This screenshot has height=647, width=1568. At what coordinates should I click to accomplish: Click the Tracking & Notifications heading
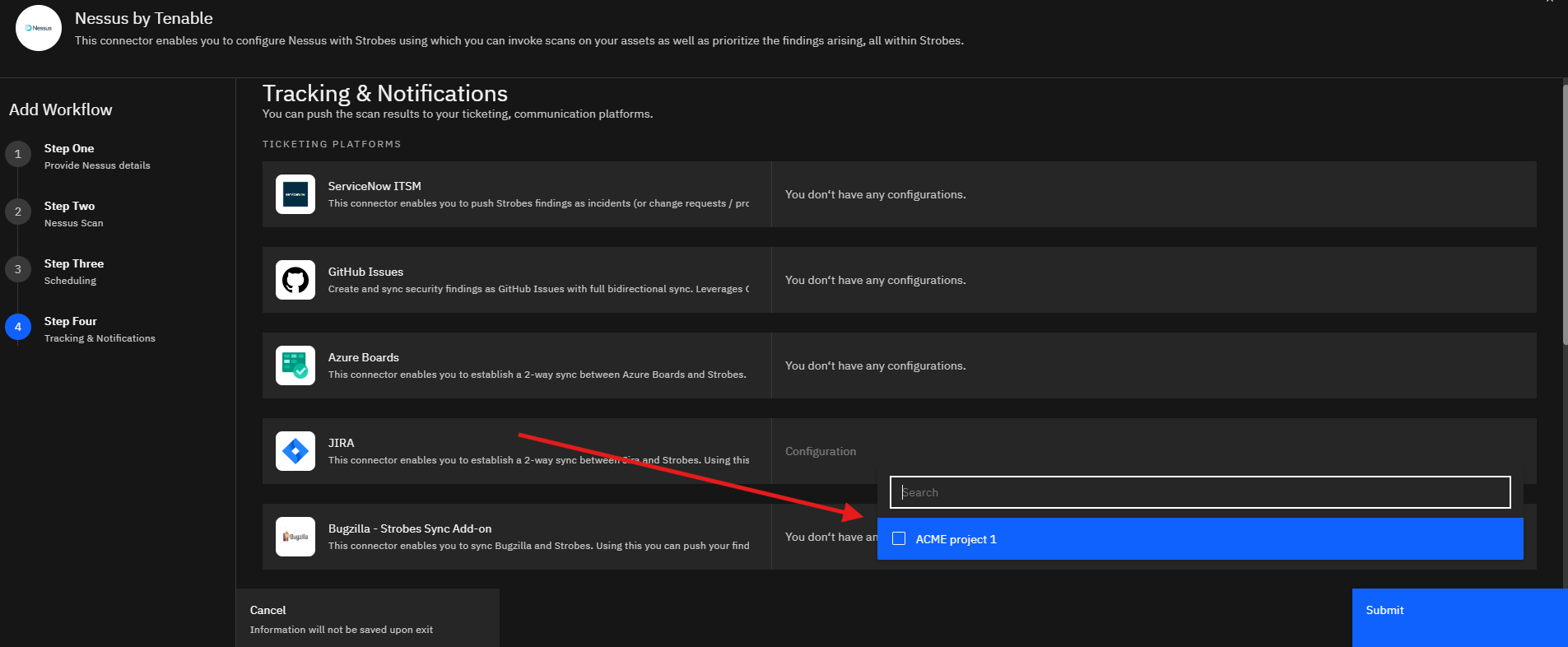tap(385, 93)
